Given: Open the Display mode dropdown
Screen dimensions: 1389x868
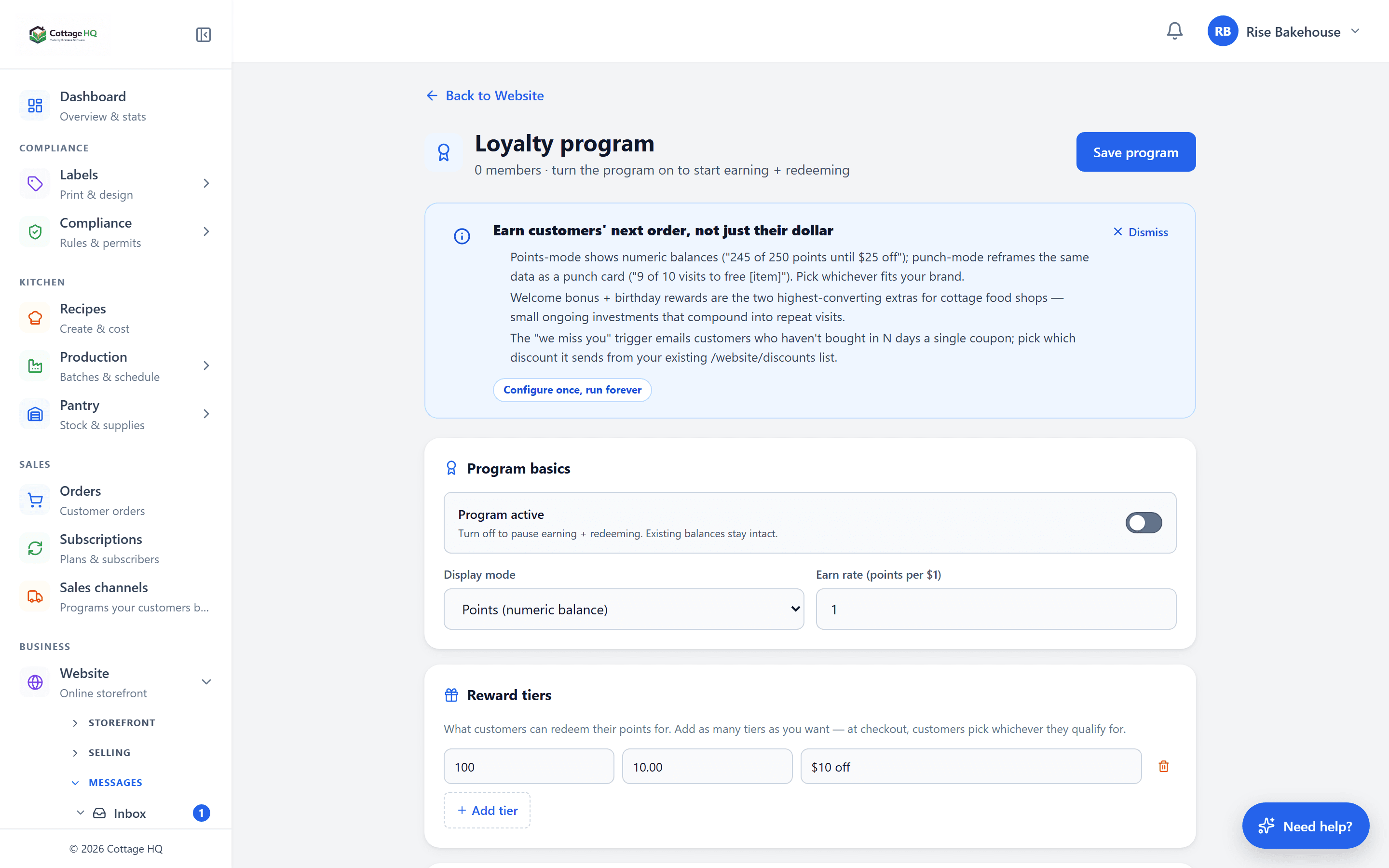Looking at the screenshot, I should coord(623,609).
